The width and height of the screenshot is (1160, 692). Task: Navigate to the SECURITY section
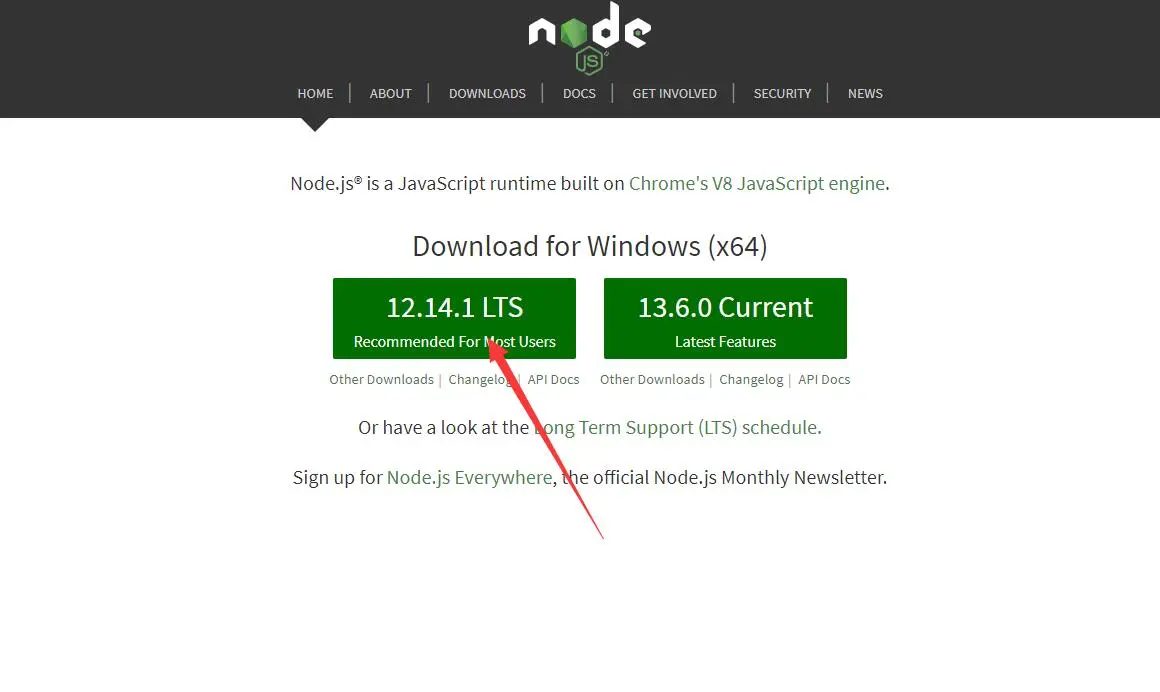(783, 94)
